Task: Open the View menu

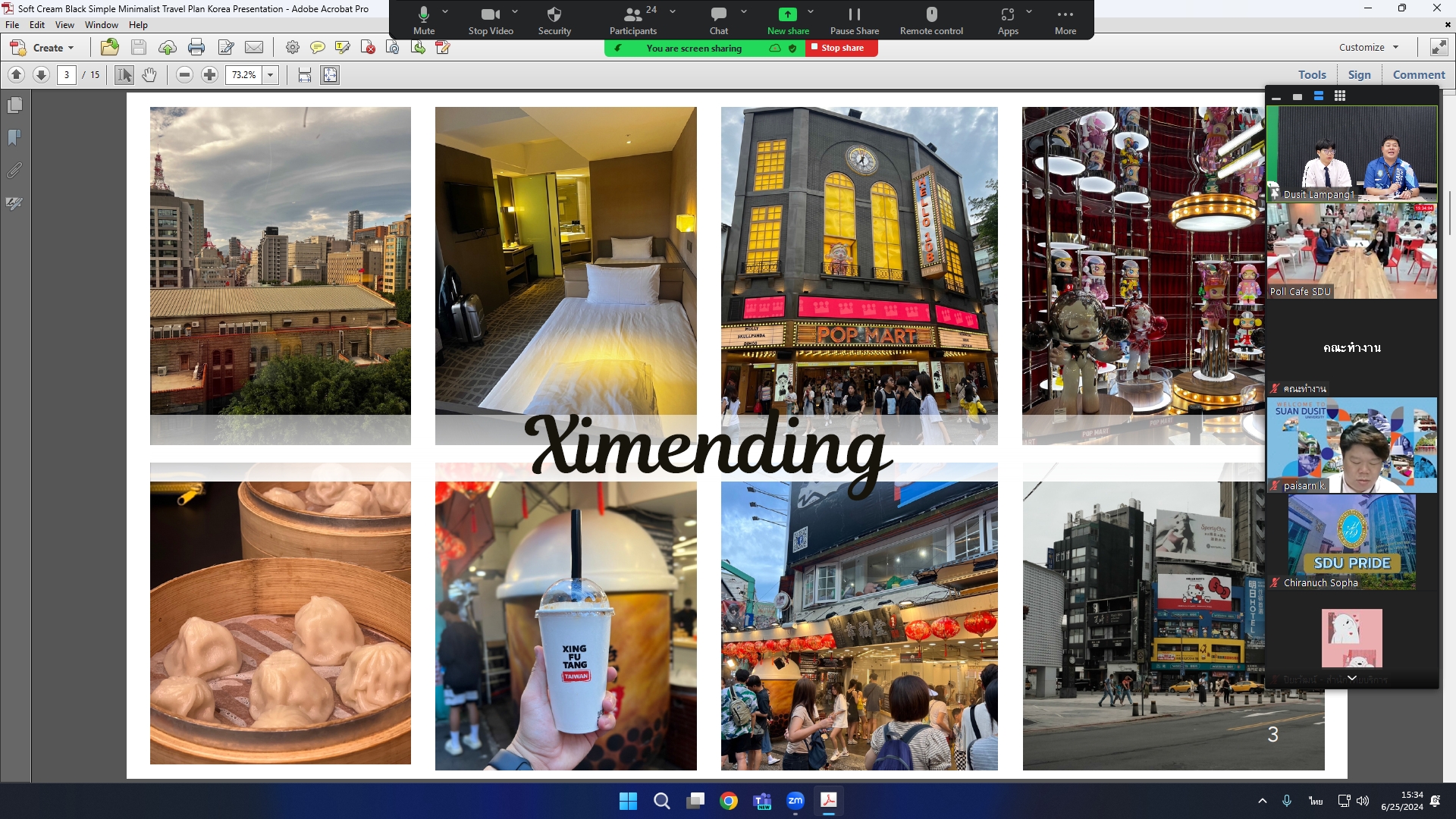Action: click(64, 25)
